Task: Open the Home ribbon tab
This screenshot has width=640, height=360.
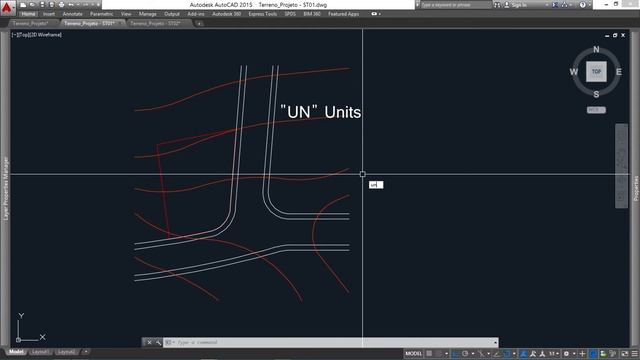Action: (28, 14)
